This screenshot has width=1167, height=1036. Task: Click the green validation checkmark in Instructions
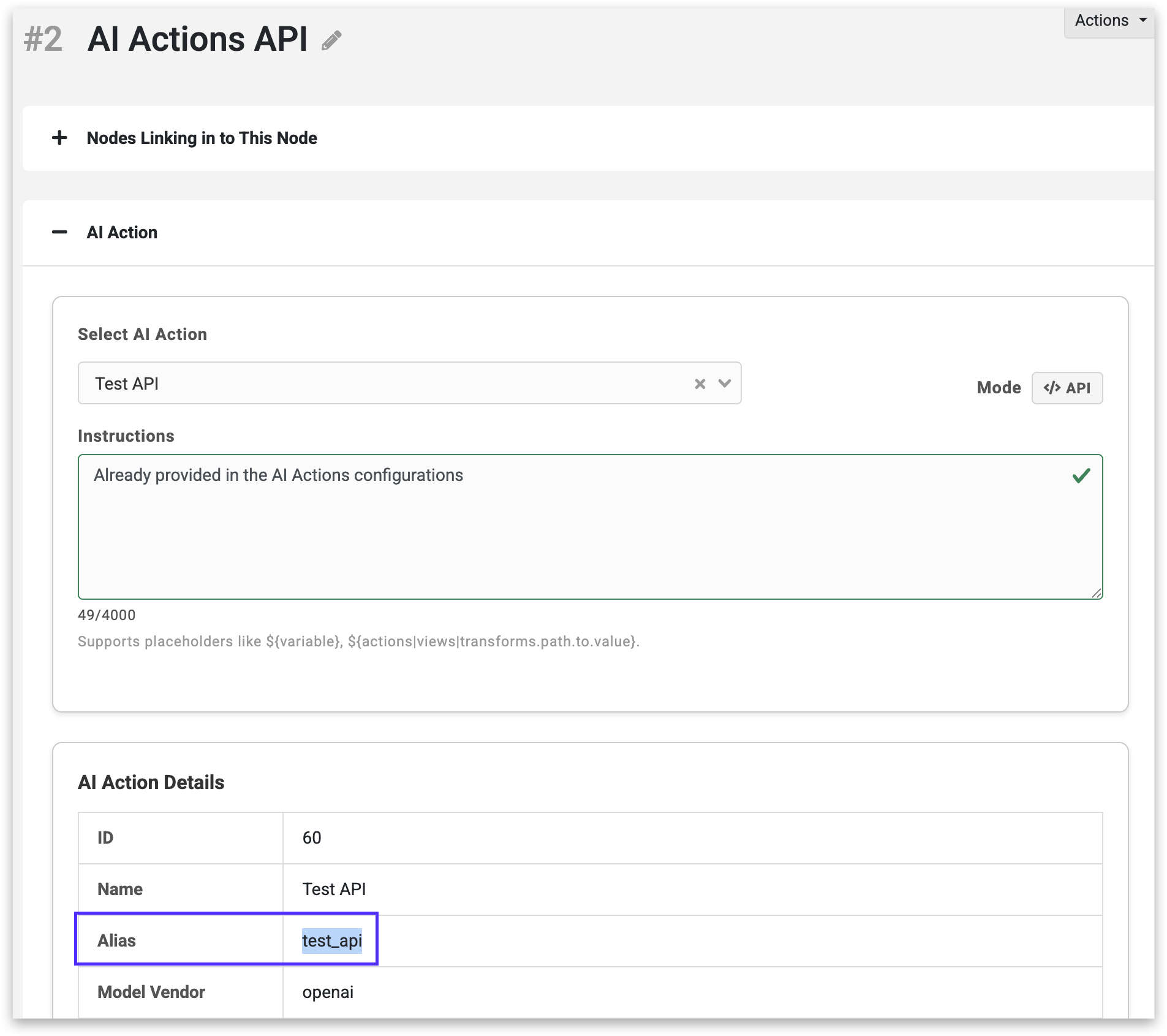1081,476
